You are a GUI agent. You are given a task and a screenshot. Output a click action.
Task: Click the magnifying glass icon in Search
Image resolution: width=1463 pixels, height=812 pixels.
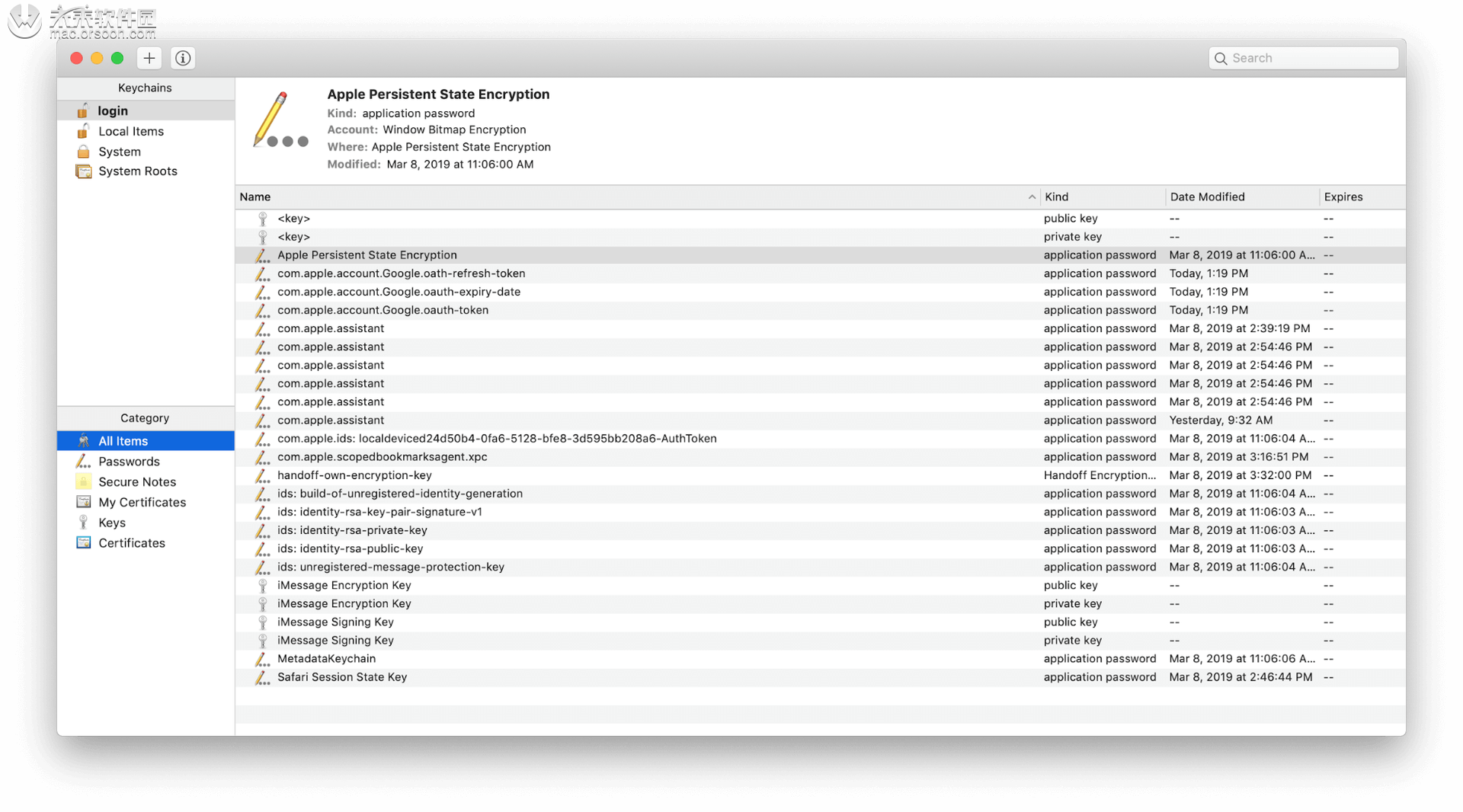pos(1221,59)
